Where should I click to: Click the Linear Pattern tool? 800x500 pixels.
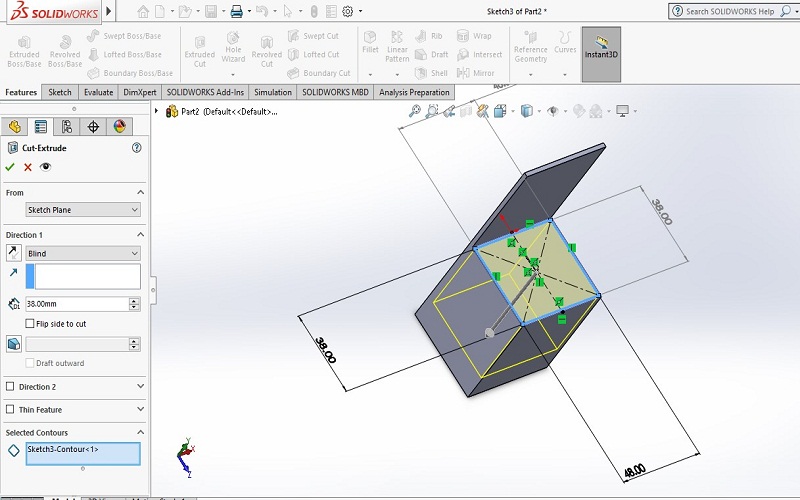point(397,46)
